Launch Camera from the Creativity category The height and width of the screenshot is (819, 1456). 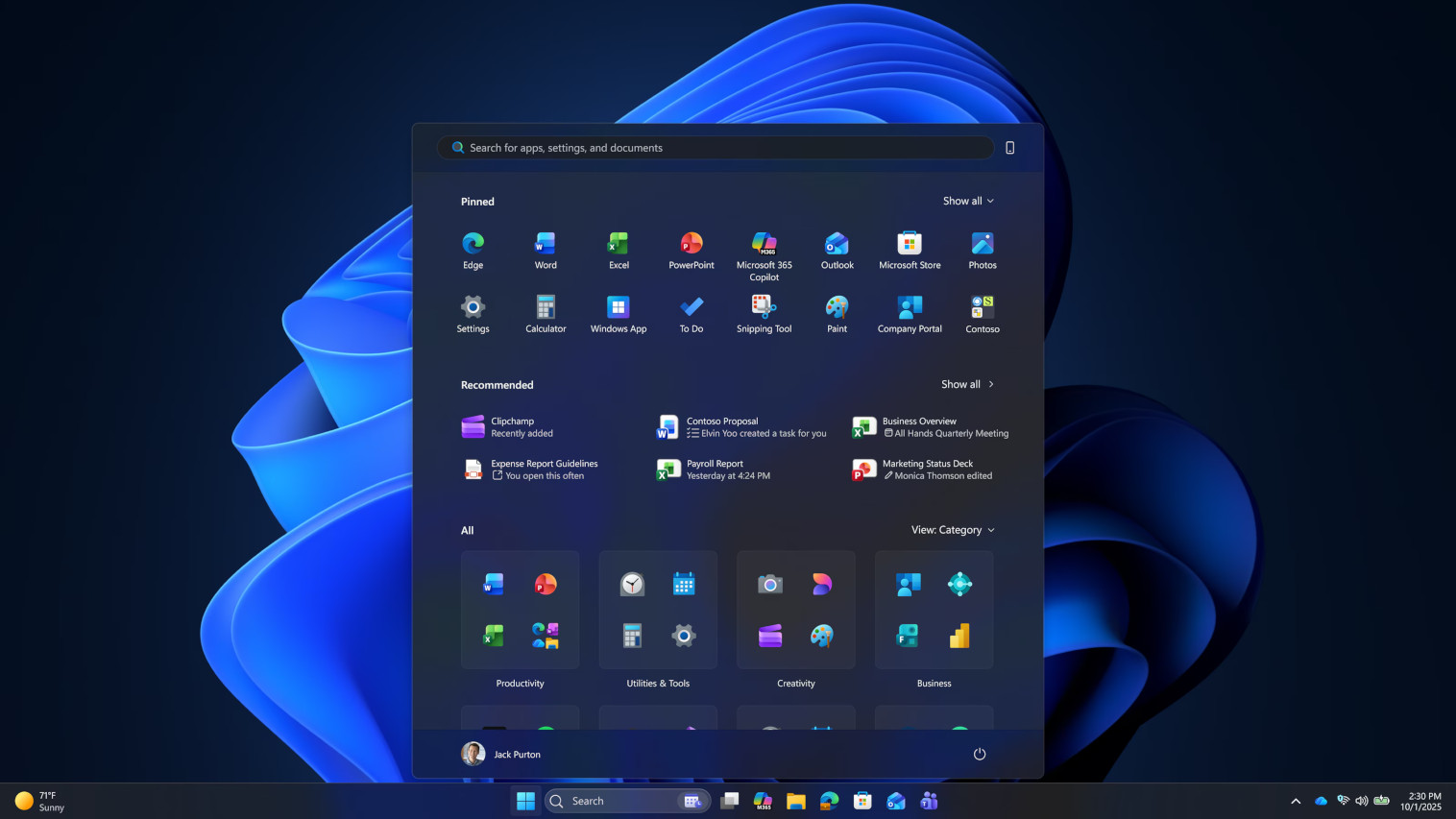pyautogui.click(x=770, y=584)
